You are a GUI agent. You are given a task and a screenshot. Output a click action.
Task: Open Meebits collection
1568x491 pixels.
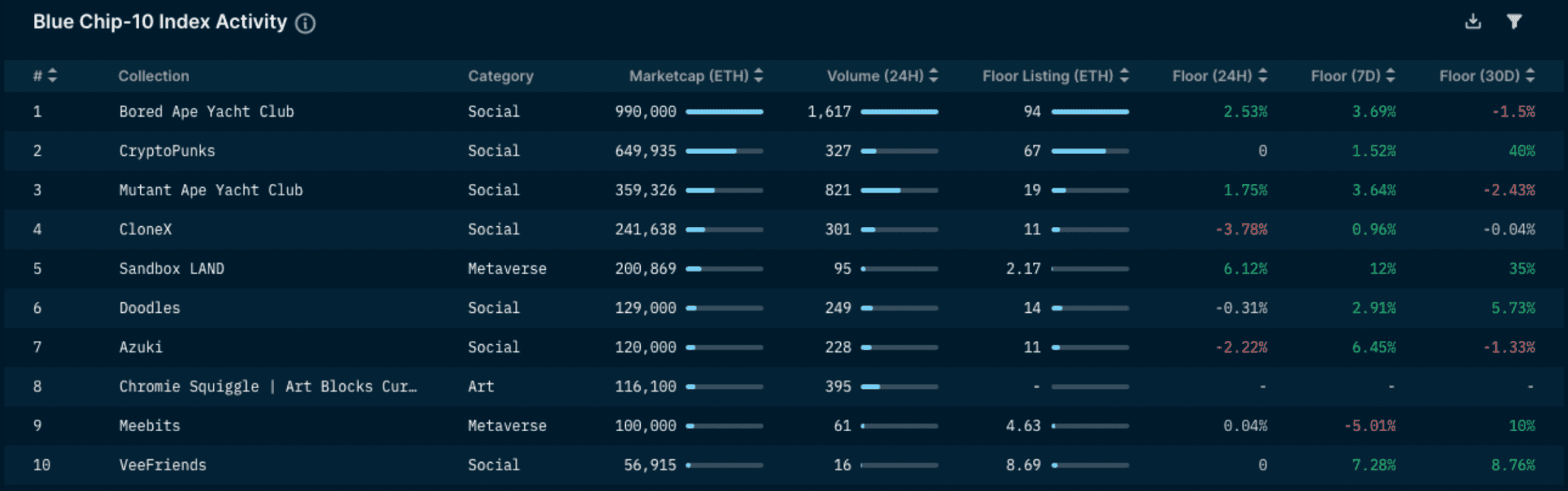click(x=150, y=426)
